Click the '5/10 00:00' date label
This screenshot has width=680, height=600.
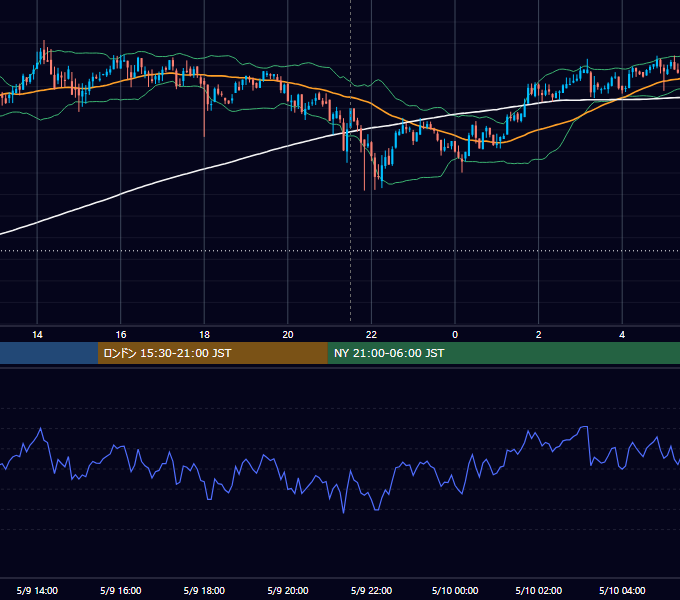point(455,590)
